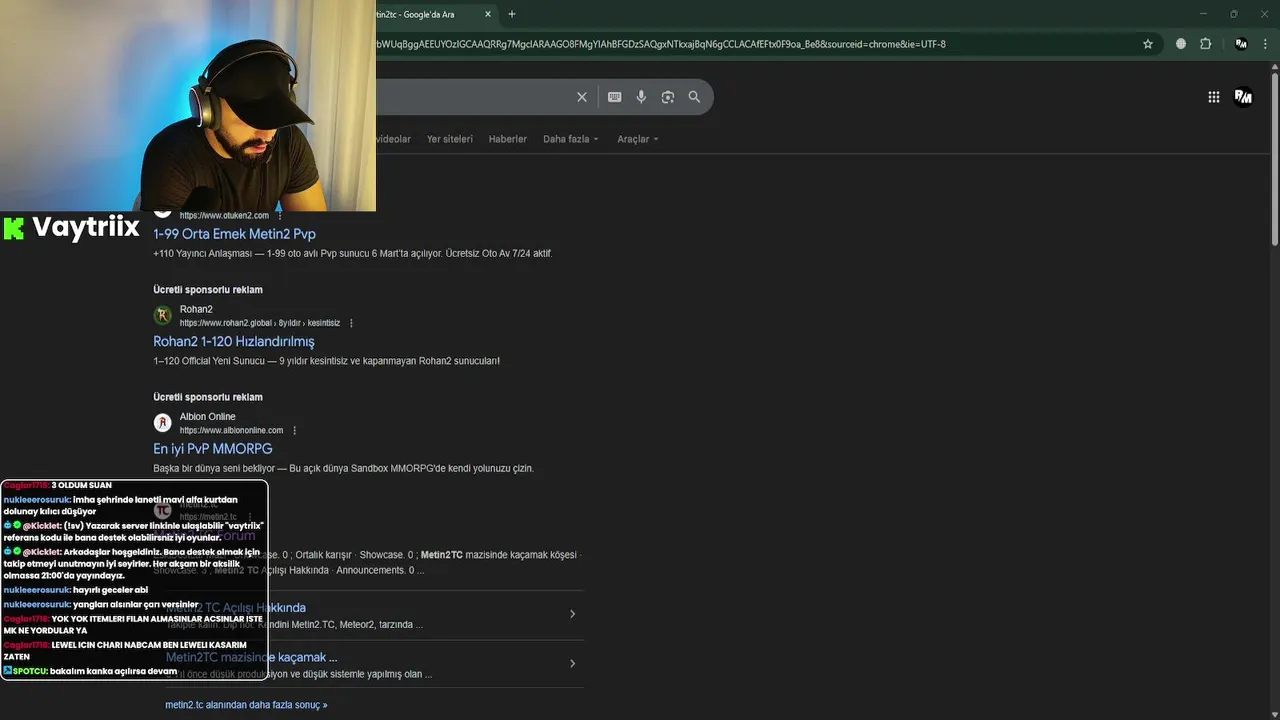
Task: Switch to the Yer siteleri filter
Action: (x=450, y=139)
